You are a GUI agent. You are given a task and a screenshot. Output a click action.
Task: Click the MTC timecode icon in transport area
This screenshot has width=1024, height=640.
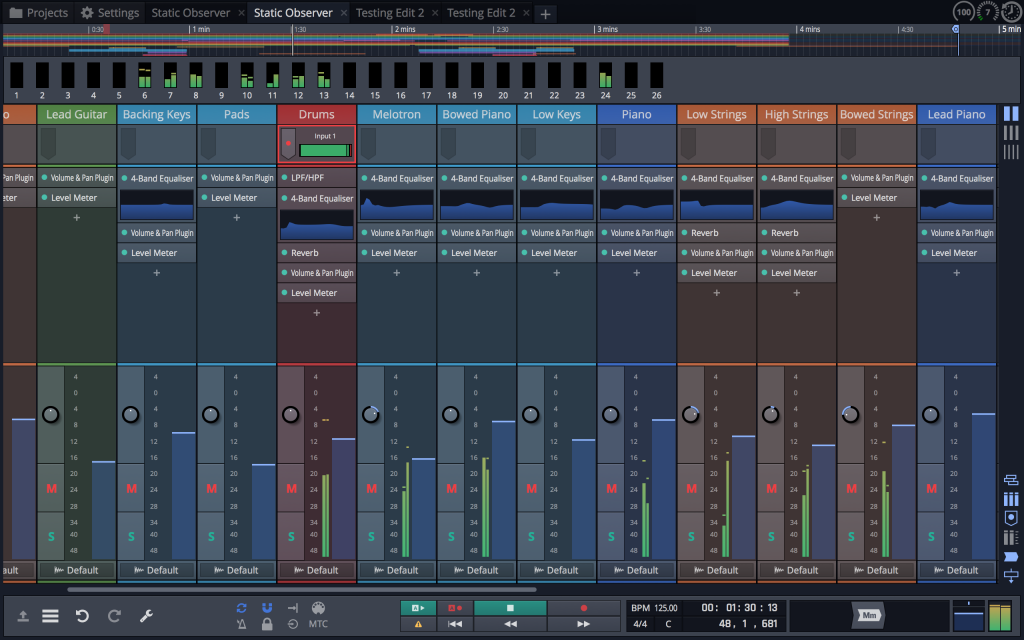pyautogui.click(x=319, y=621)
